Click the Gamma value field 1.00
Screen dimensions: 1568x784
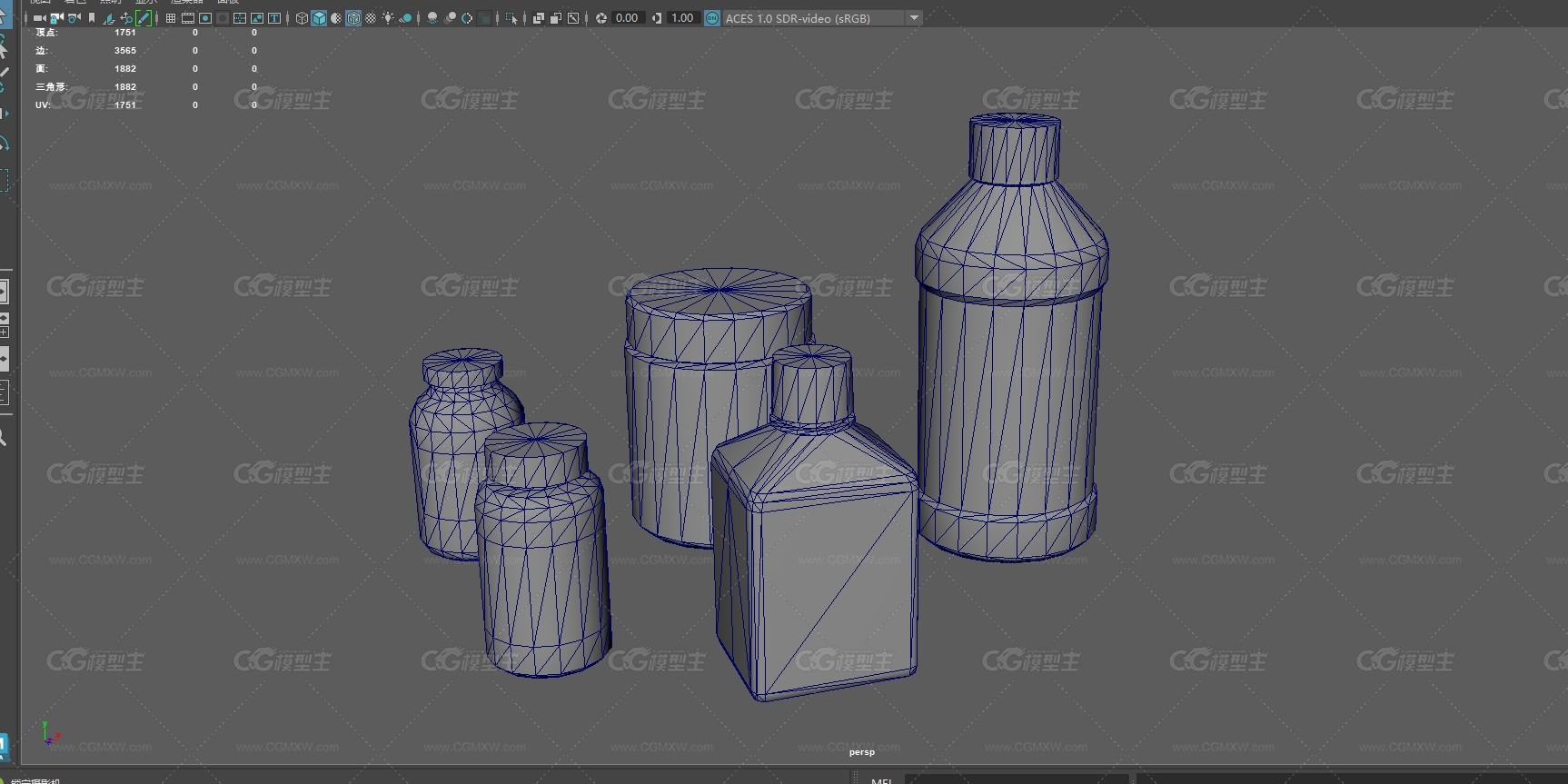coord(682,18)
